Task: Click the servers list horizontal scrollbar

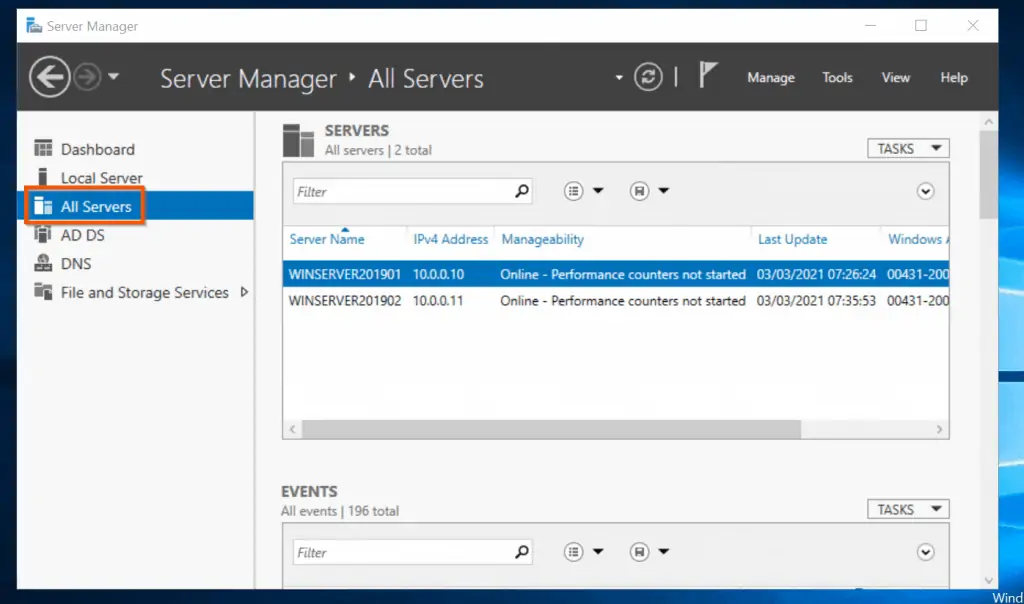Action: pyautogui.click(x=551, y=429)
